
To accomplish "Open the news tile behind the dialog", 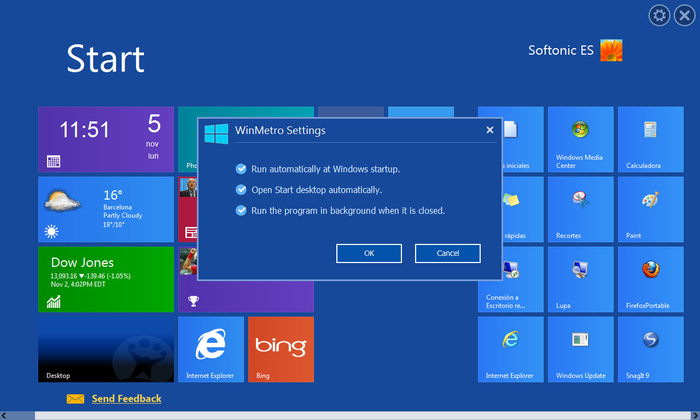I will (x=188, y=209).
